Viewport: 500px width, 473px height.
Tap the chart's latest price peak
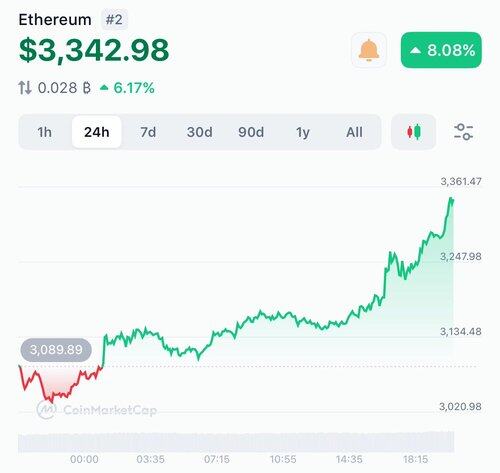click(x=451, y=199)
